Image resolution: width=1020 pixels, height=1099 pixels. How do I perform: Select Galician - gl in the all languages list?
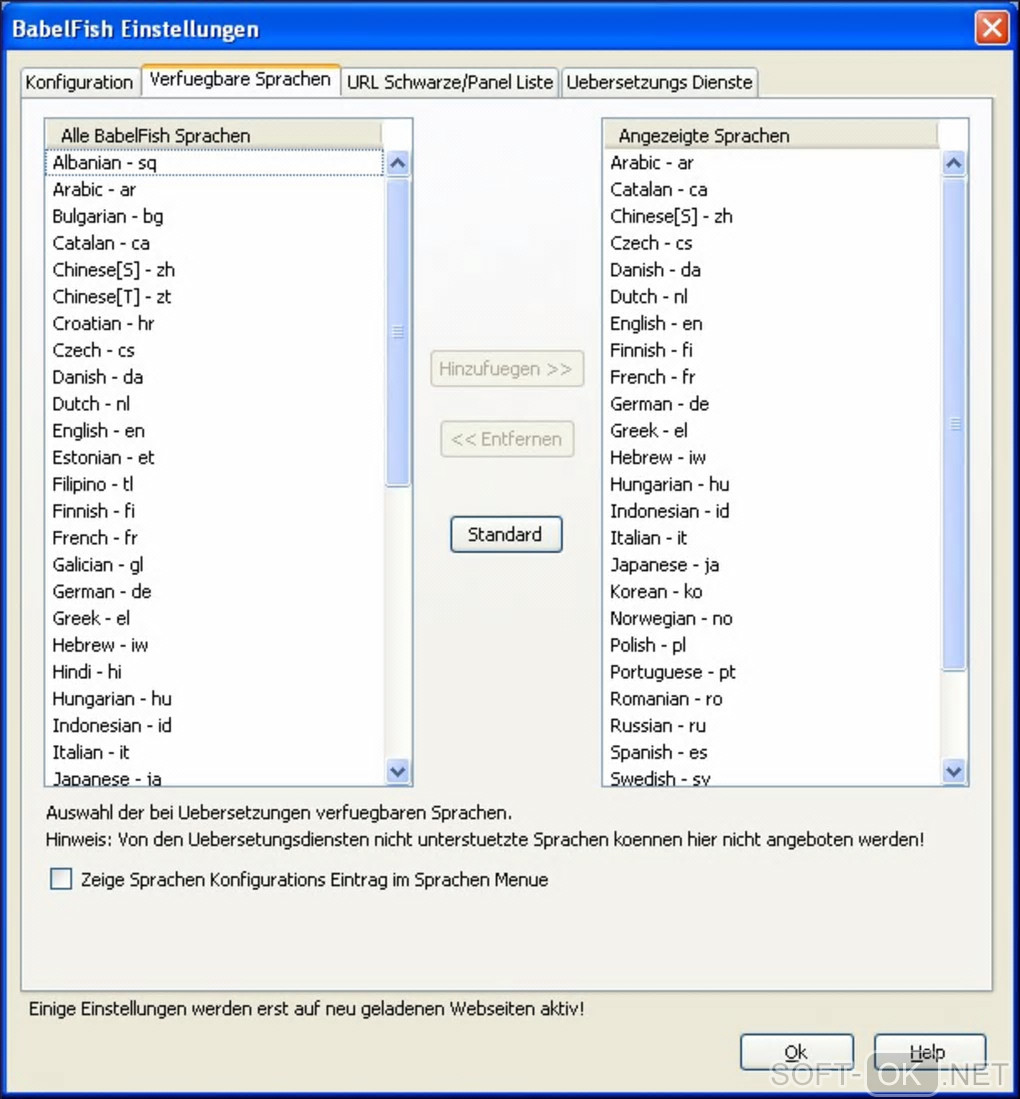[215, 564]
